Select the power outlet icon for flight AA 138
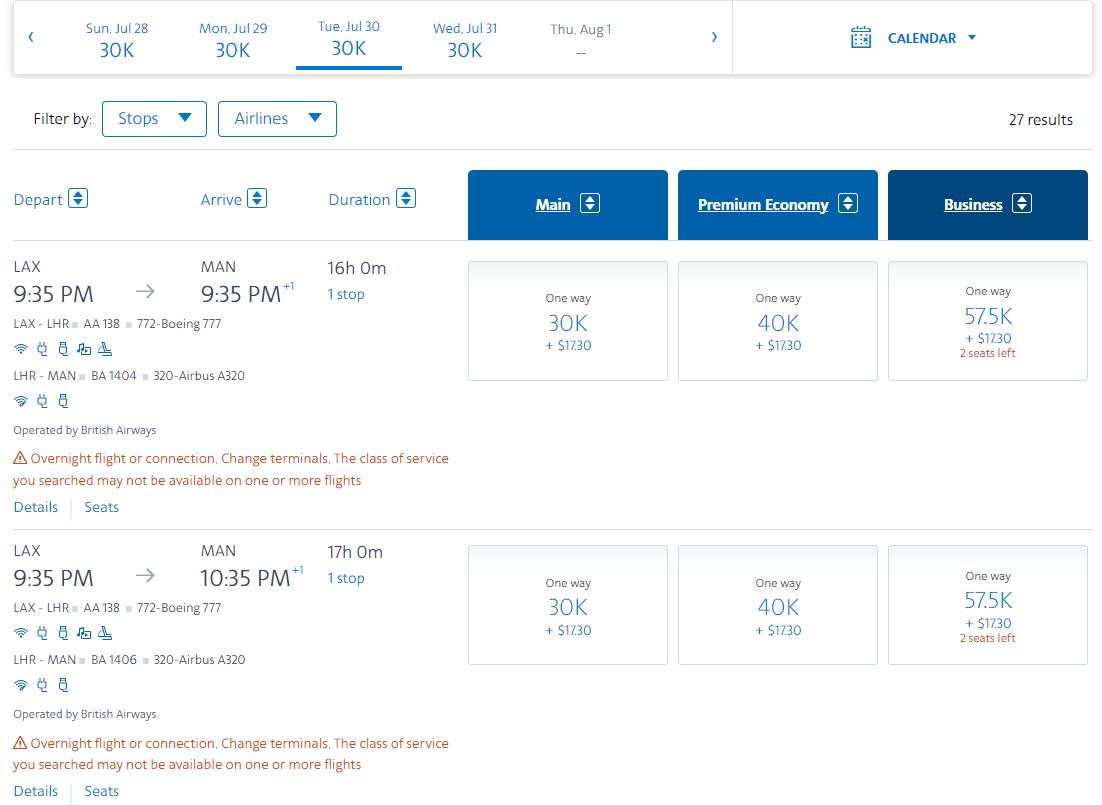1102x805 pixels. (x=42, y=348)
